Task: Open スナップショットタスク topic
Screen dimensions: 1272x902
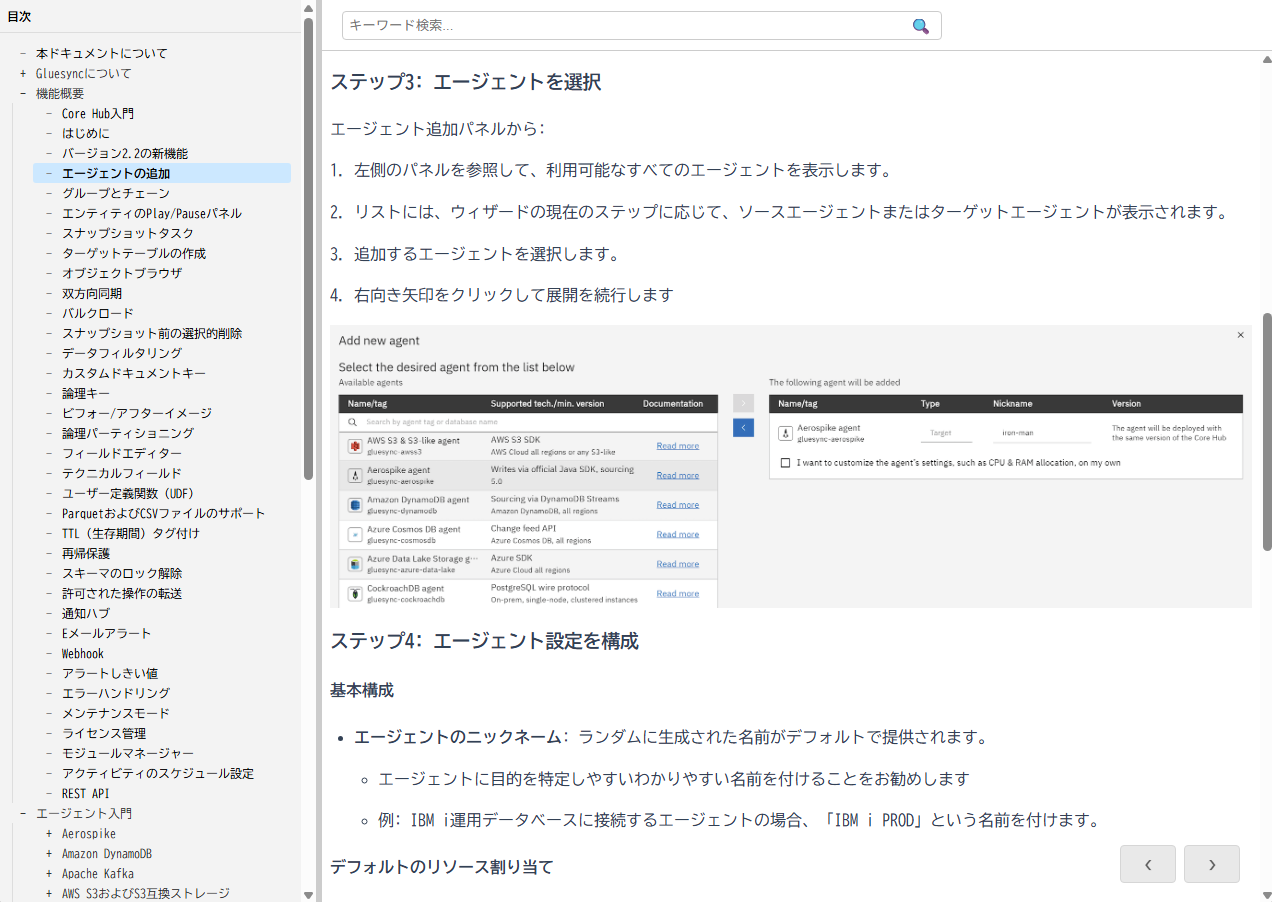Action: click(x=128, y=234)
